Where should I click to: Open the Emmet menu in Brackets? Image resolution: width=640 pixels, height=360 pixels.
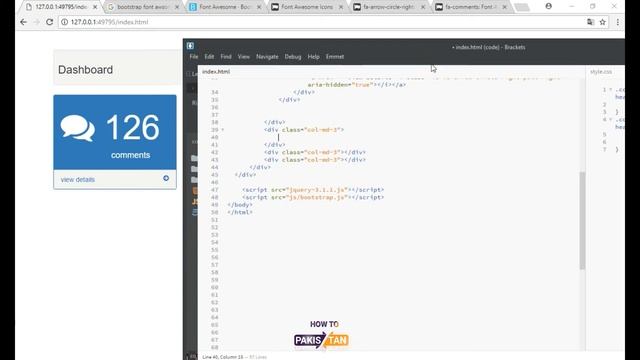[335, 57]
